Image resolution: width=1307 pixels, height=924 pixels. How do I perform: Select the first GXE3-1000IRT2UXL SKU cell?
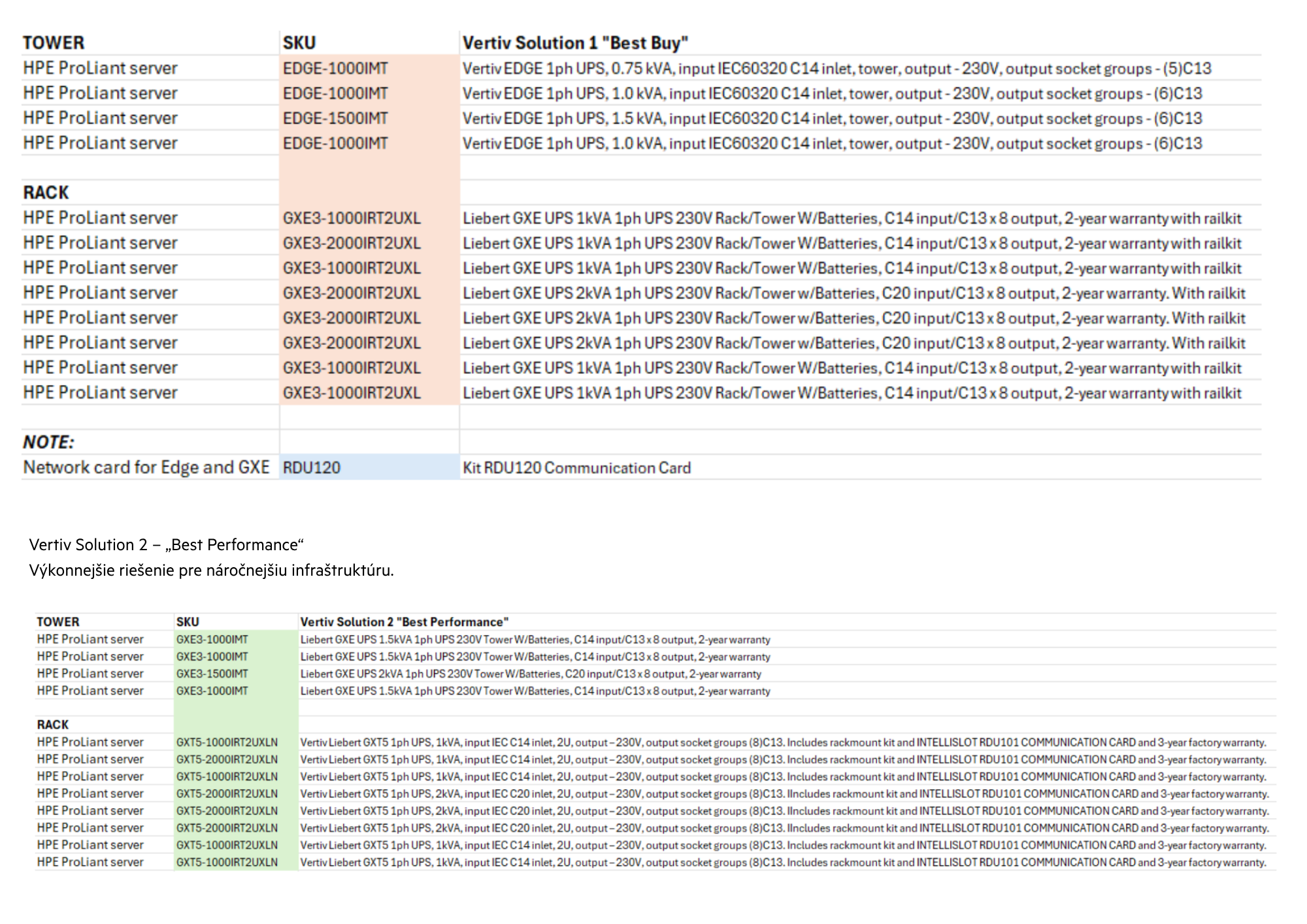(x=352, y=218)
